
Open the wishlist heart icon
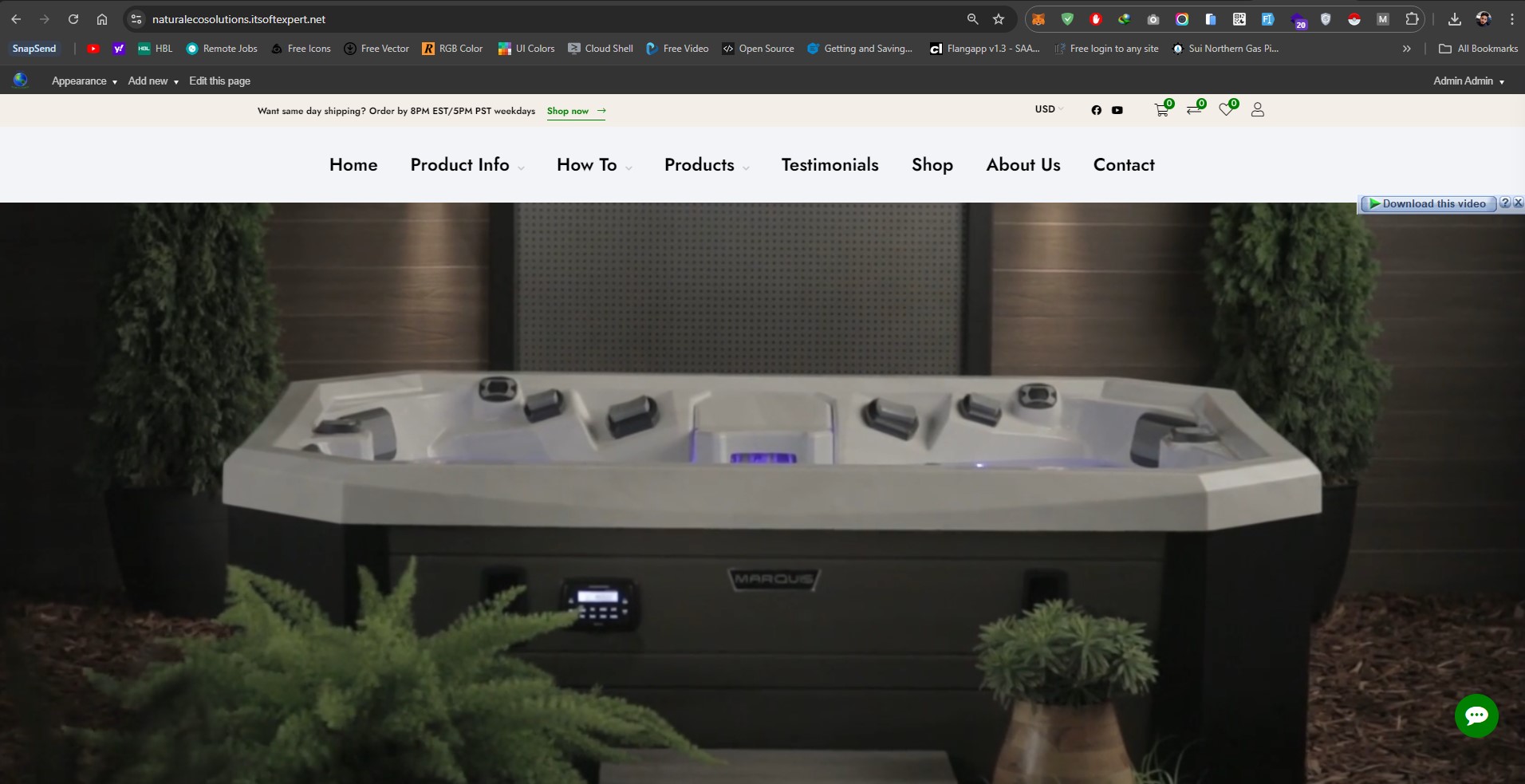click(1226, 110)
